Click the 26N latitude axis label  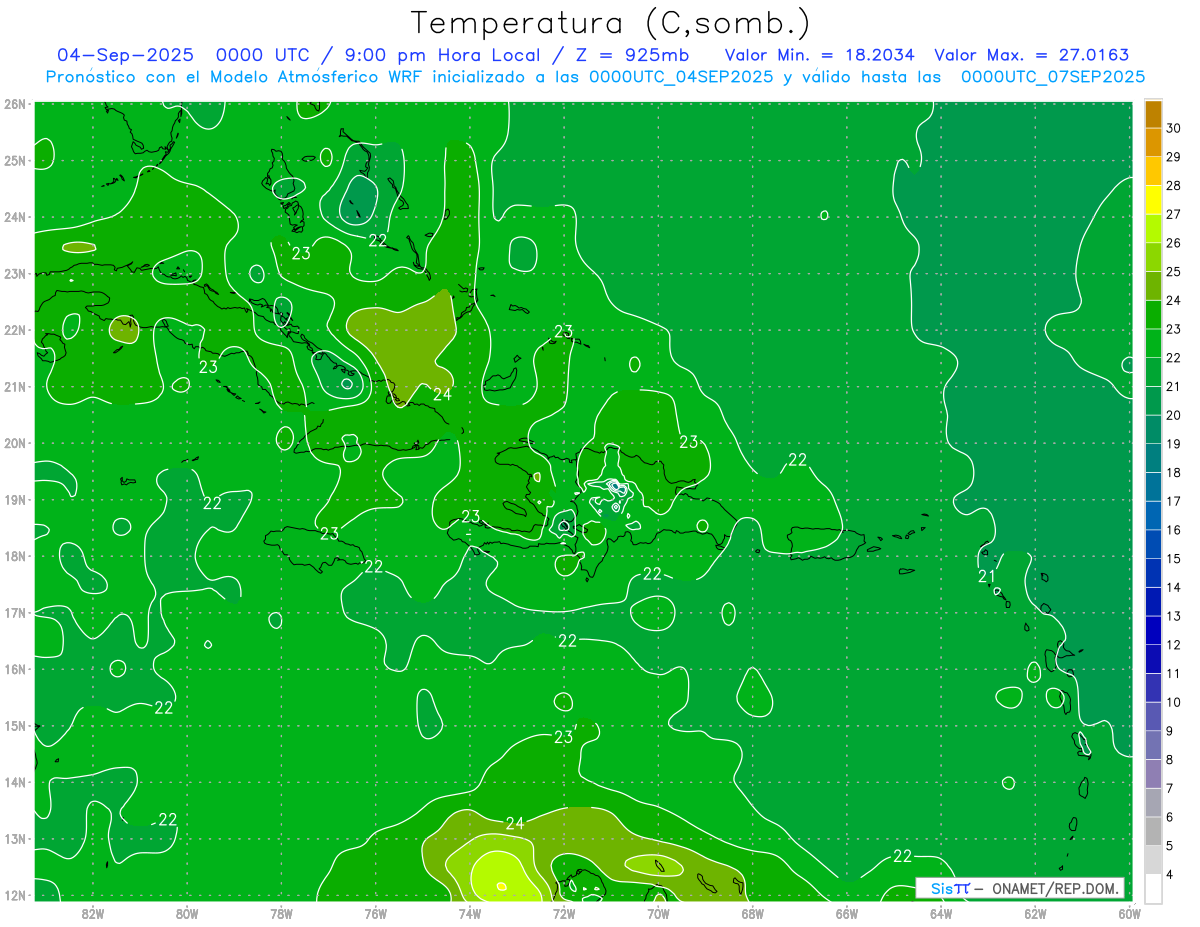coord(15,104)
